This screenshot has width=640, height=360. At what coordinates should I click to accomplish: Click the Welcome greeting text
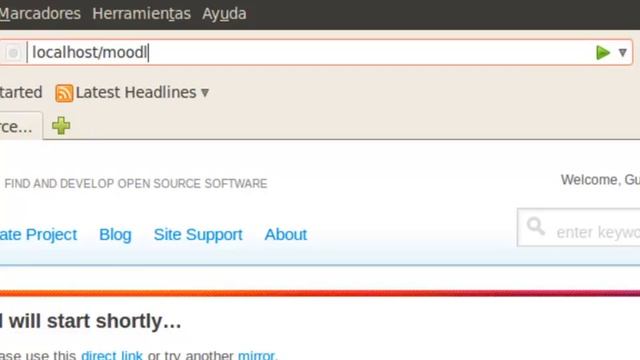tap(600, 180)
